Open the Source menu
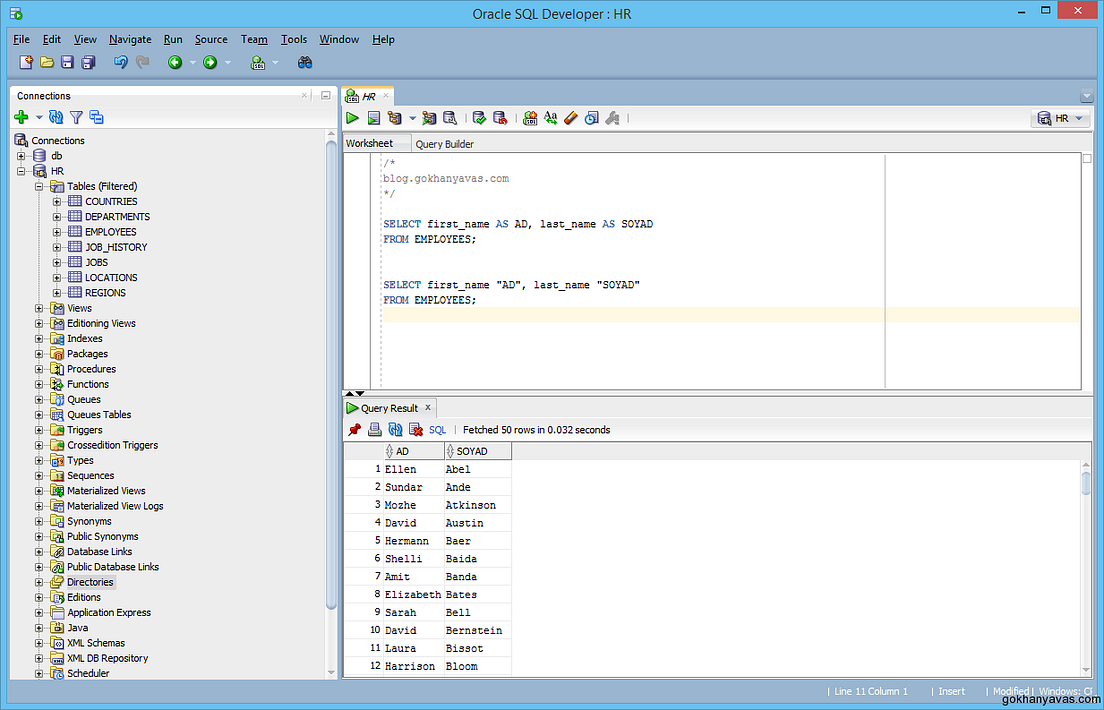 click(x=211, y=39)
